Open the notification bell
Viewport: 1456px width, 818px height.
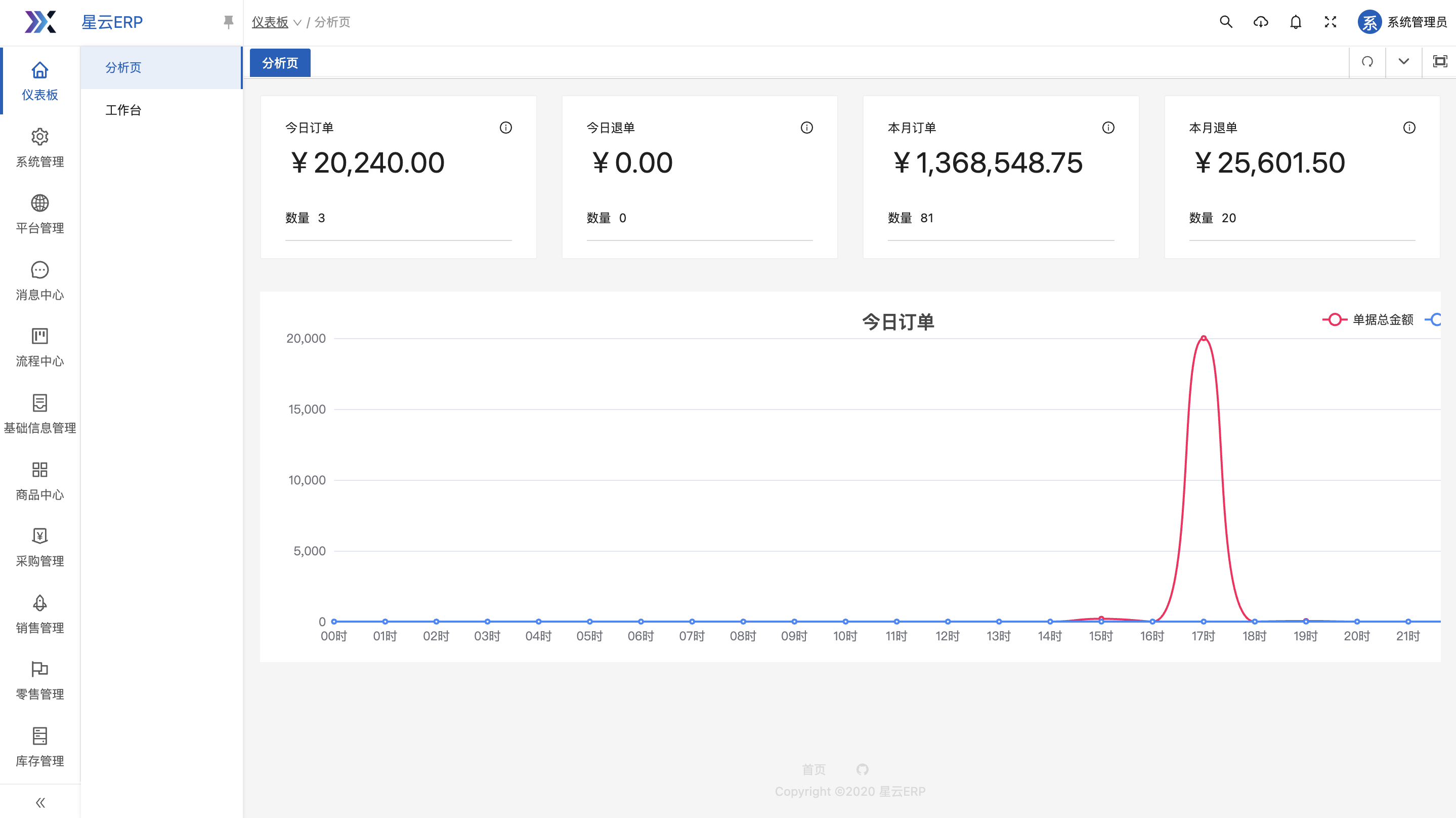point(1296,22)
